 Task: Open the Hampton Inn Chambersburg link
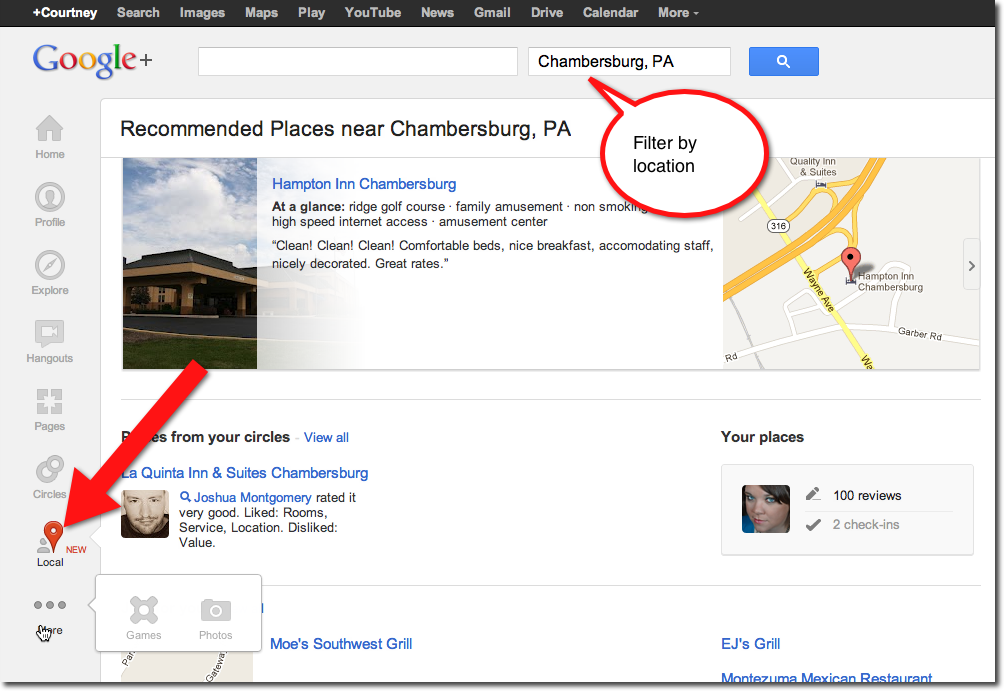364,184
